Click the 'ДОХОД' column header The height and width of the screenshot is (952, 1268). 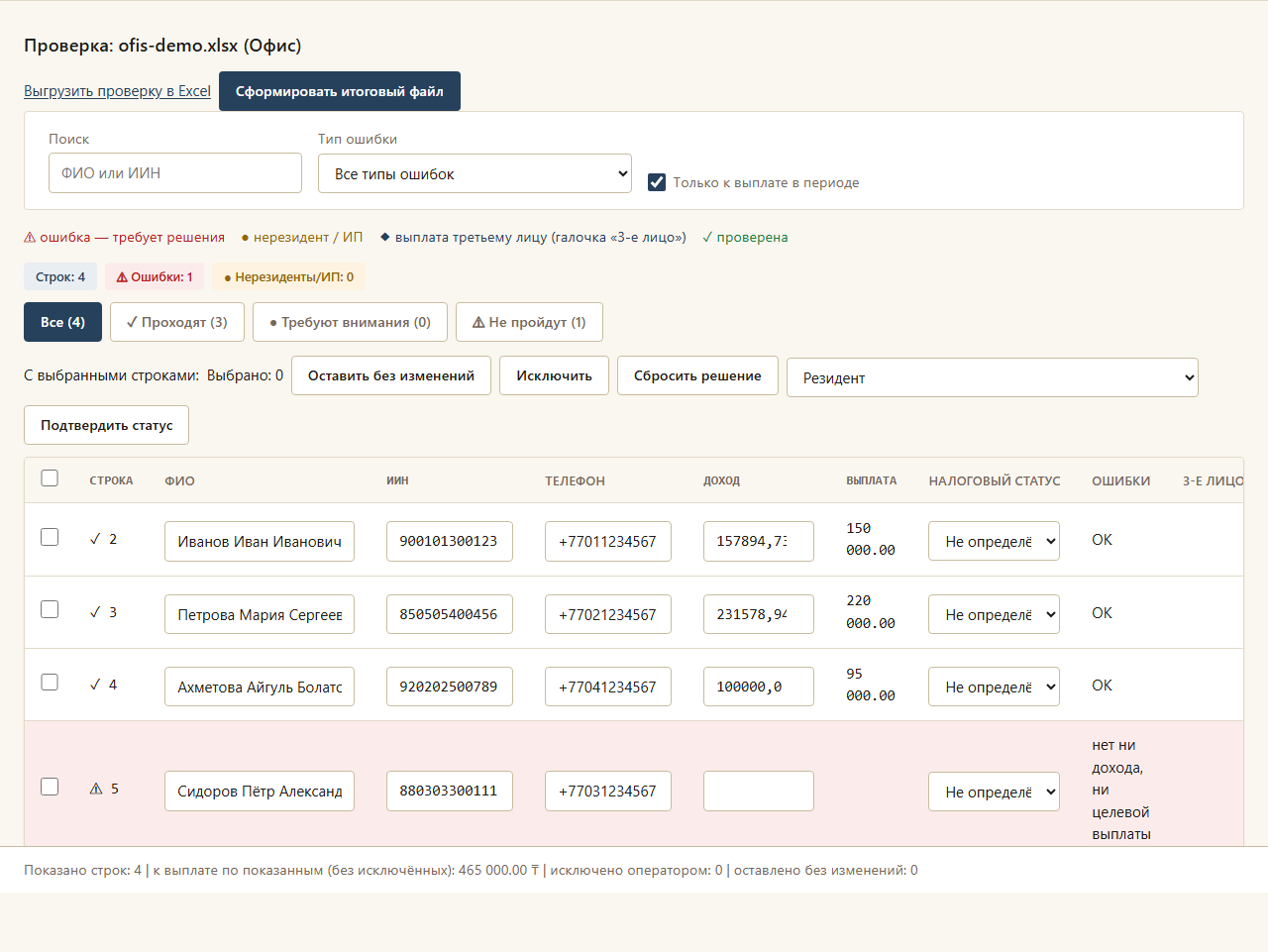point(722,480)
